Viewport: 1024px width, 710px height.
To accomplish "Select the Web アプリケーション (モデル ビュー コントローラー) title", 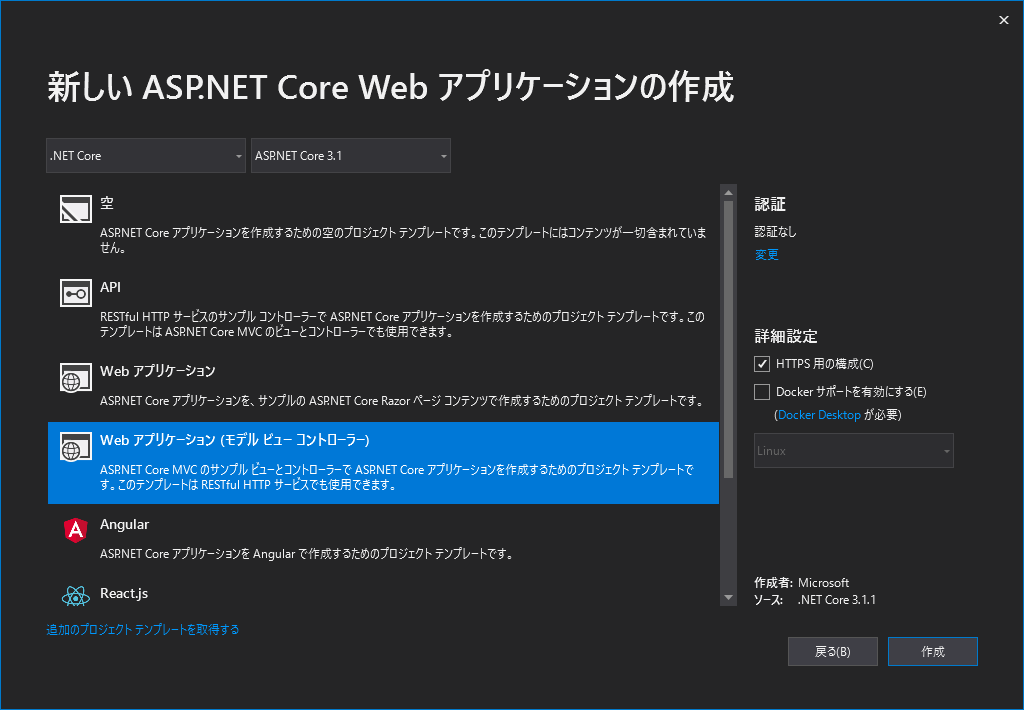I will coord(235,440).
